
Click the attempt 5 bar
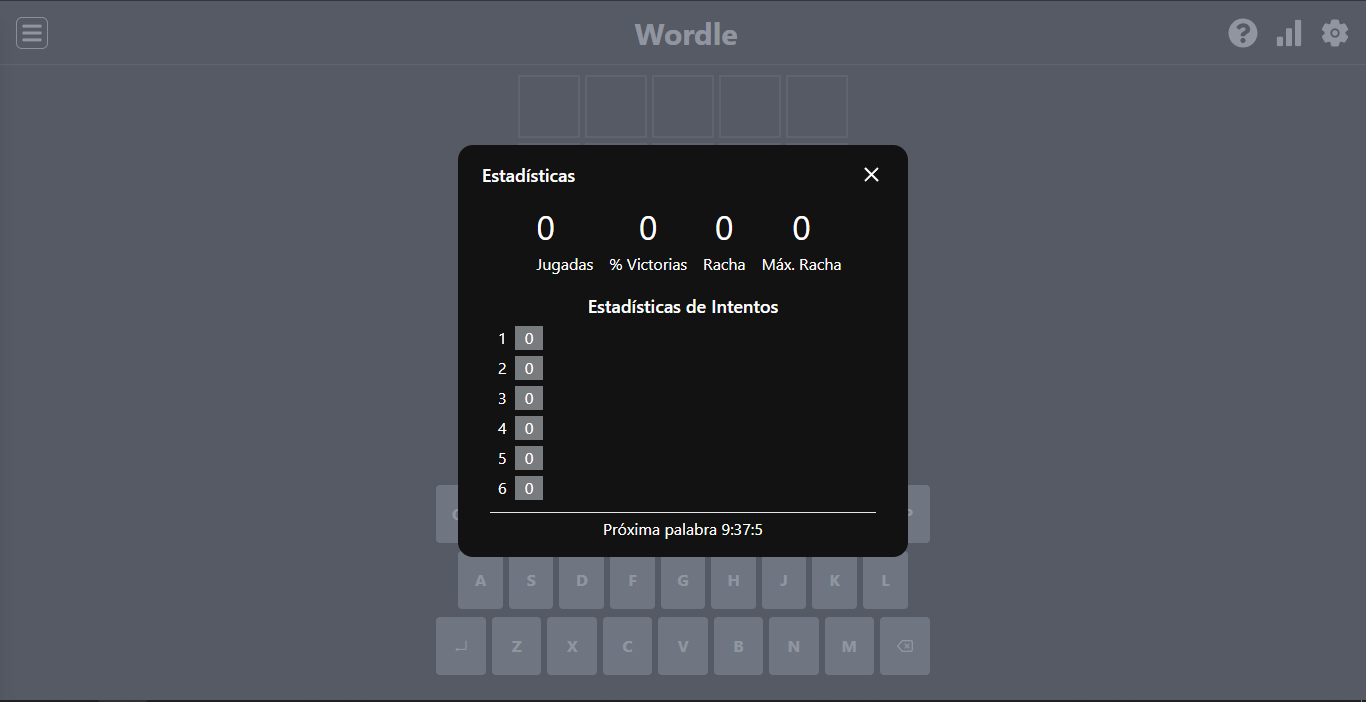[529, 458]
